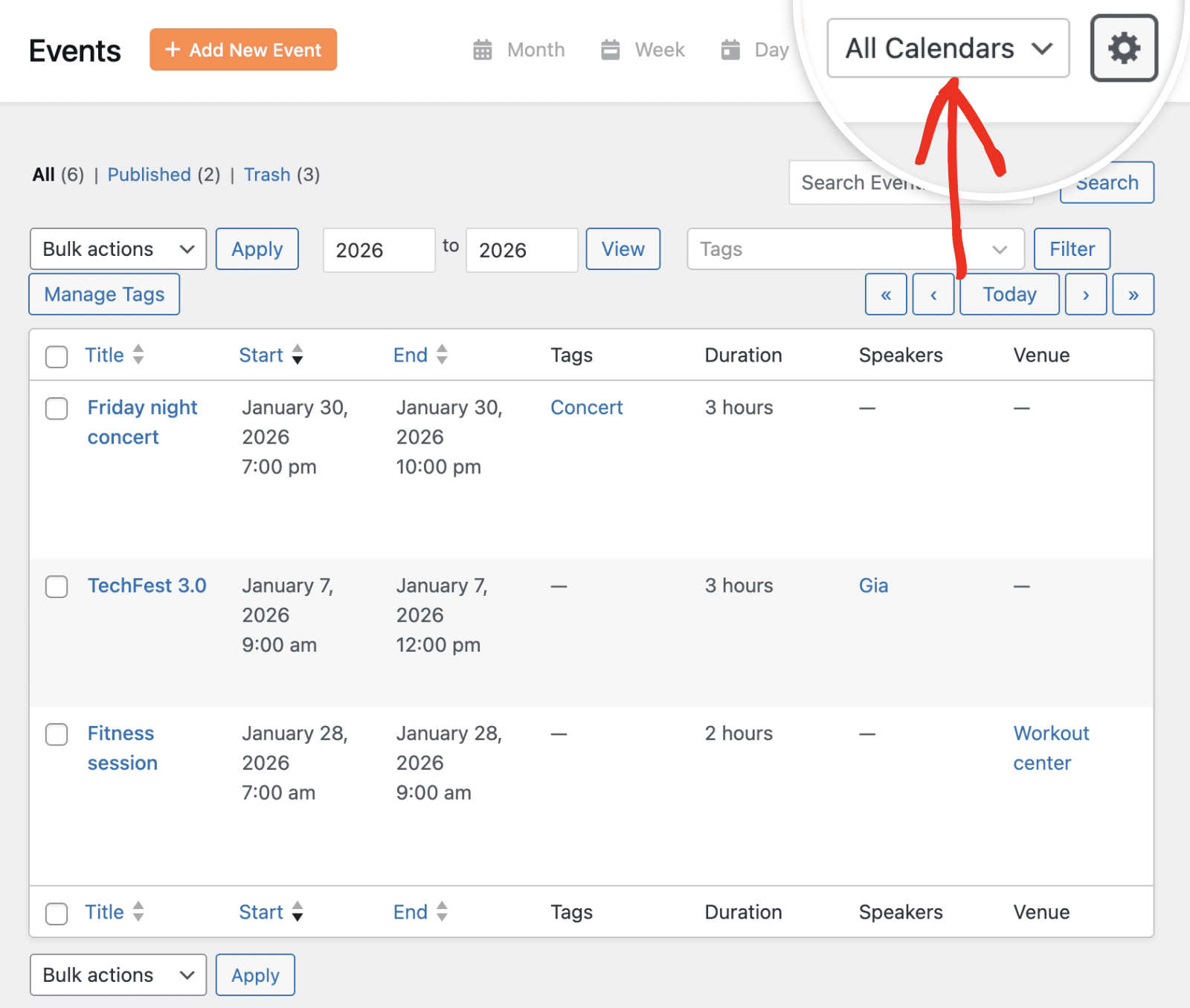The width and height of the screenshot is (1190, 1008).
Task: Open calendar settings via gear icon
Action: [1123, 48]
